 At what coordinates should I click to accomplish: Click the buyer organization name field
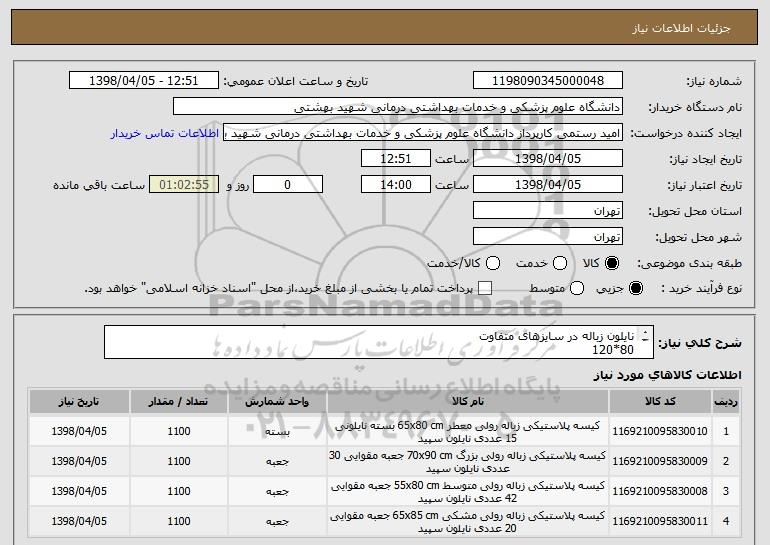[x=398, y=107]
